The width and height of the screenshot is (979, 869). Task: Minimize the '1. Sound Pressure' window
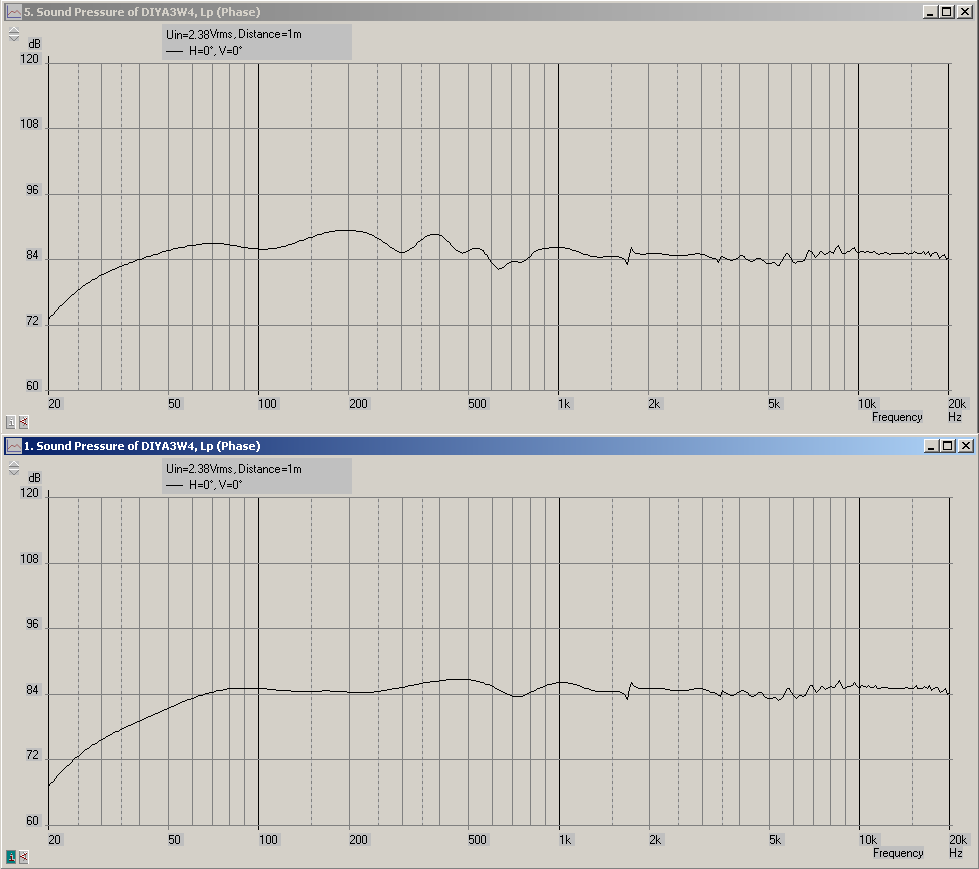point(930,446)
